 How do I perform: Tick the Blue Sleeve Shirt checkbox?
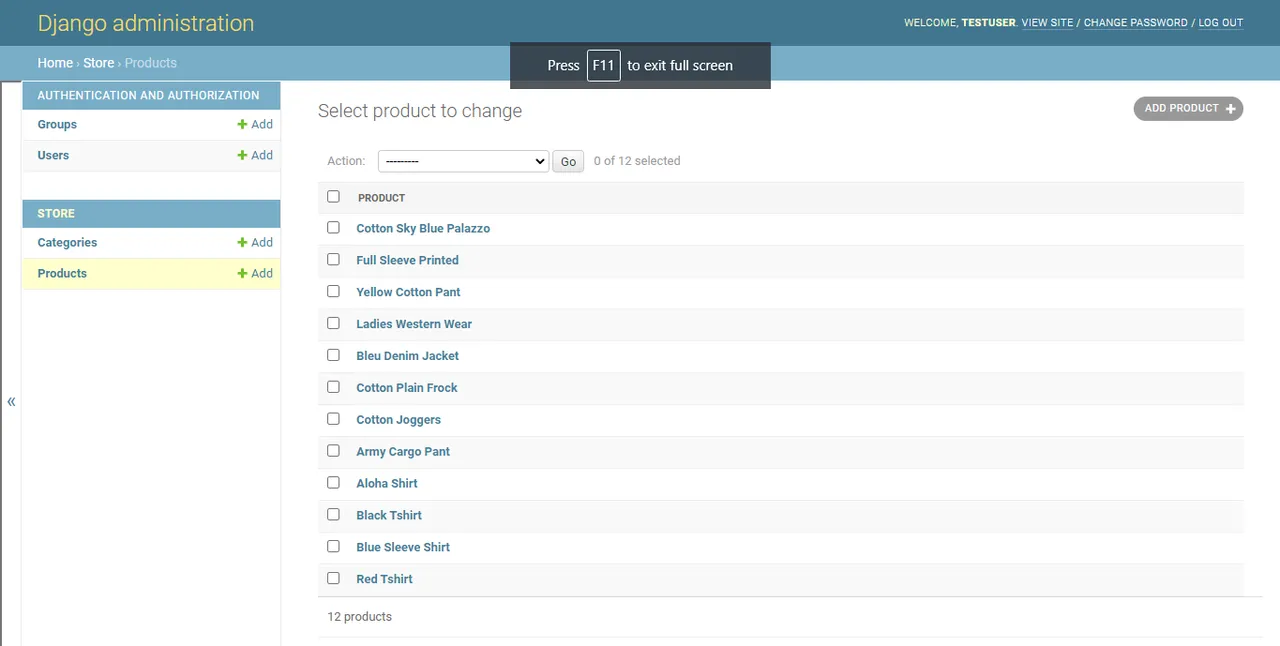[x=333, y=546]
